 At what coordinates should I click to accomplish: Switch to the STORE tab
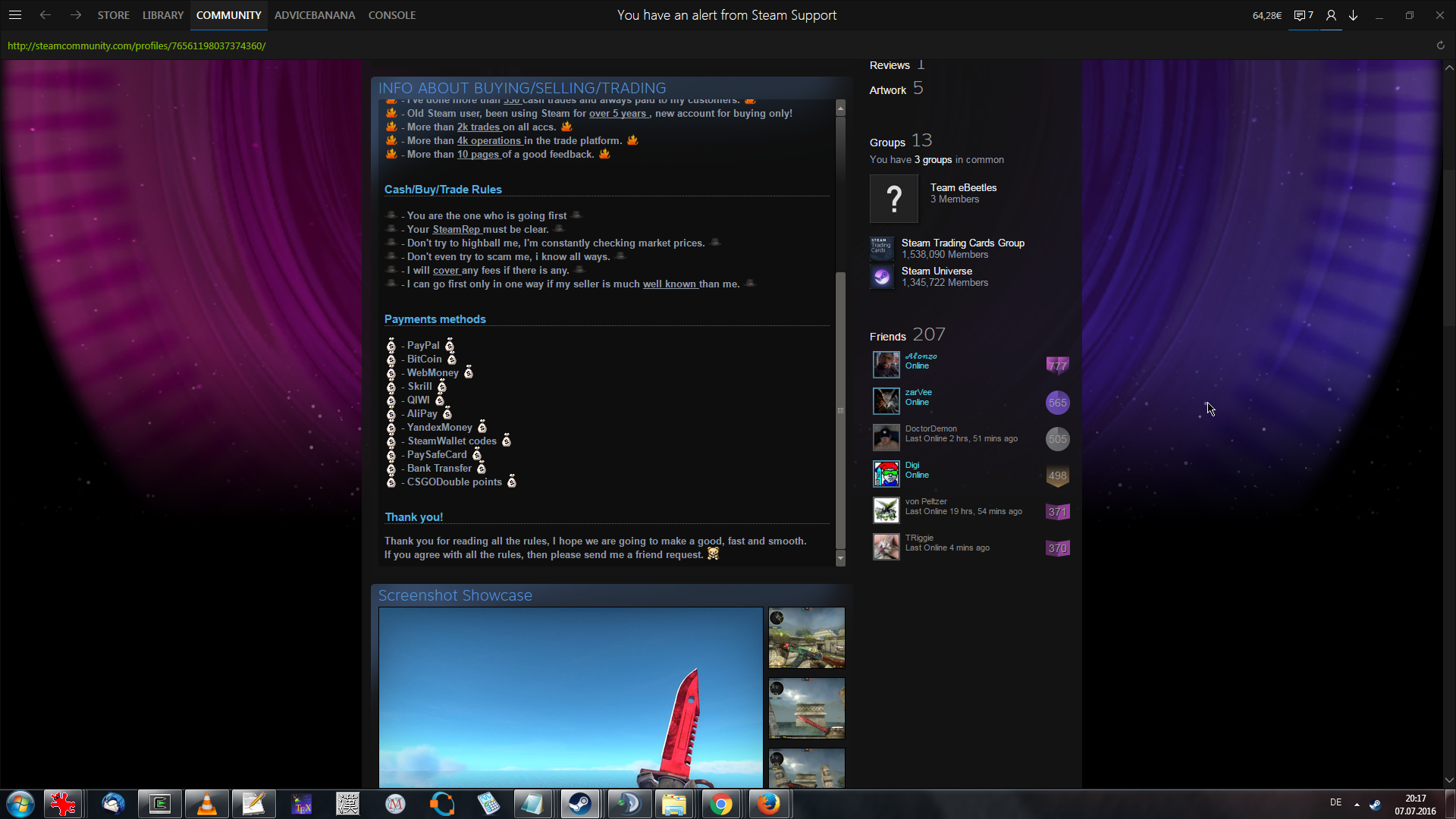(x=113, y=15)
